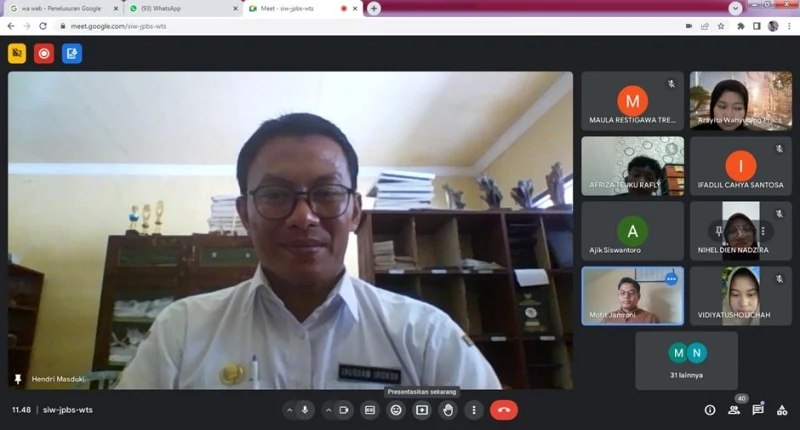Click the share page icon in address bar
The height and width of the screenshot is (430, 800).
click(705, 26)
